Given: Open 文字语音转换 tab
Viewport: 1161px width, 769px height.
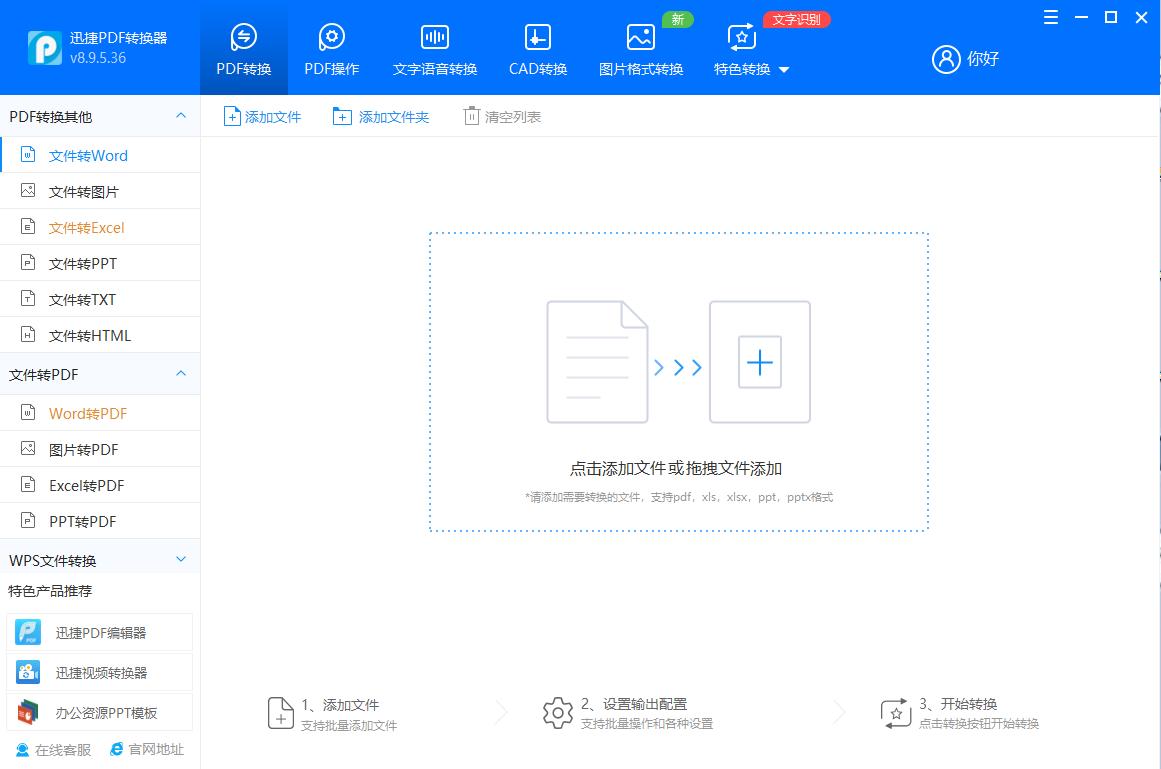Looking at the screenshot, I should point(435,49).
